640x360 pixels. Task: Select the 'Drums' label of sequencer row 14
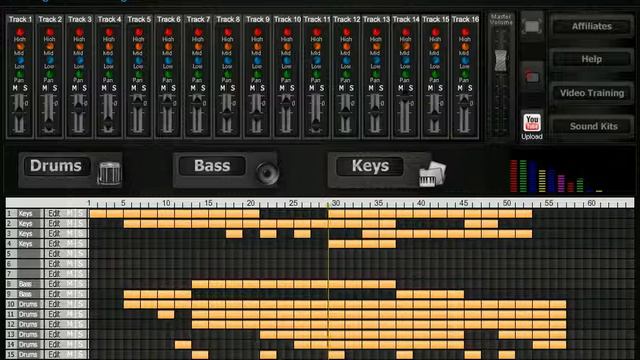click(28, 344)
